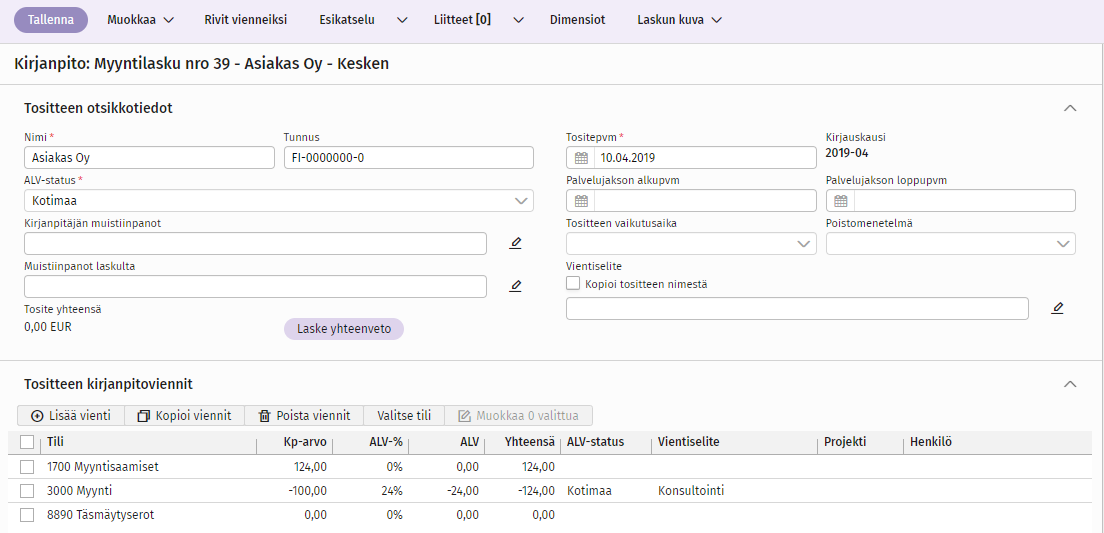The width and height of the screenshot is (1104, 533).
Task: Check the 1700 Myyntisaamiset row checkbox
Action: (27, 466)
